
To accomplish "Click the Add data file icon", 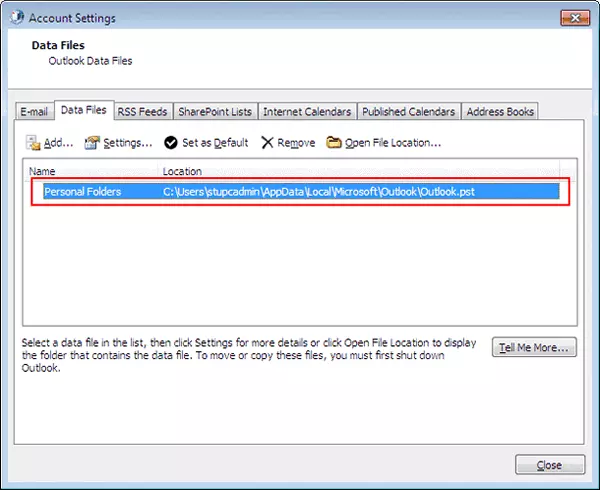I will (x=33, y=143).
